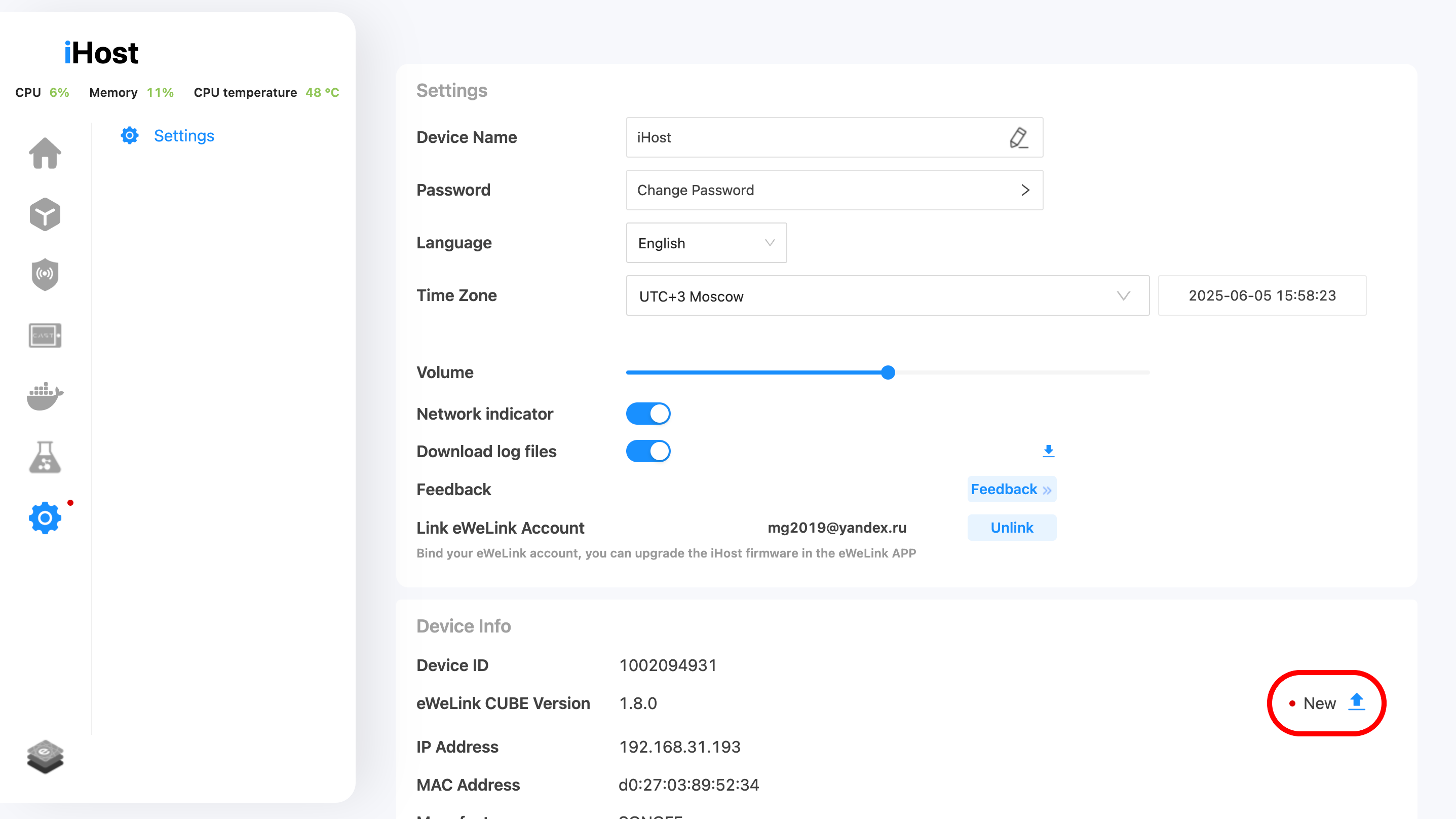Viewport: 1456px width, 819px height.
Task: Toggle the Network indicator switch
Action: tap(648, 414)
